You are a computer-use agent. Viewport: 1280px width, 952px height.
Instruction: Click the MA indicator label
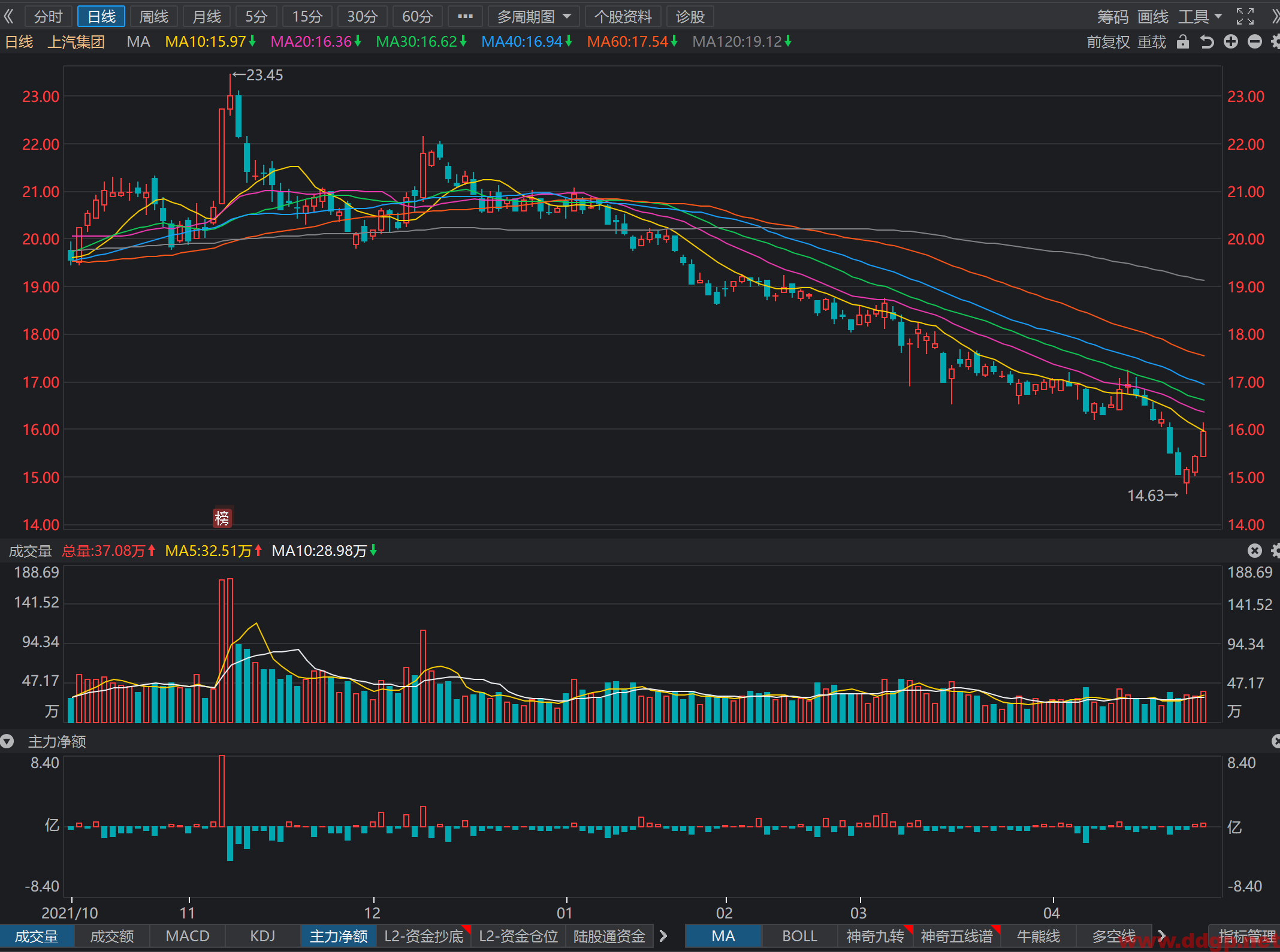coord(138,41)
